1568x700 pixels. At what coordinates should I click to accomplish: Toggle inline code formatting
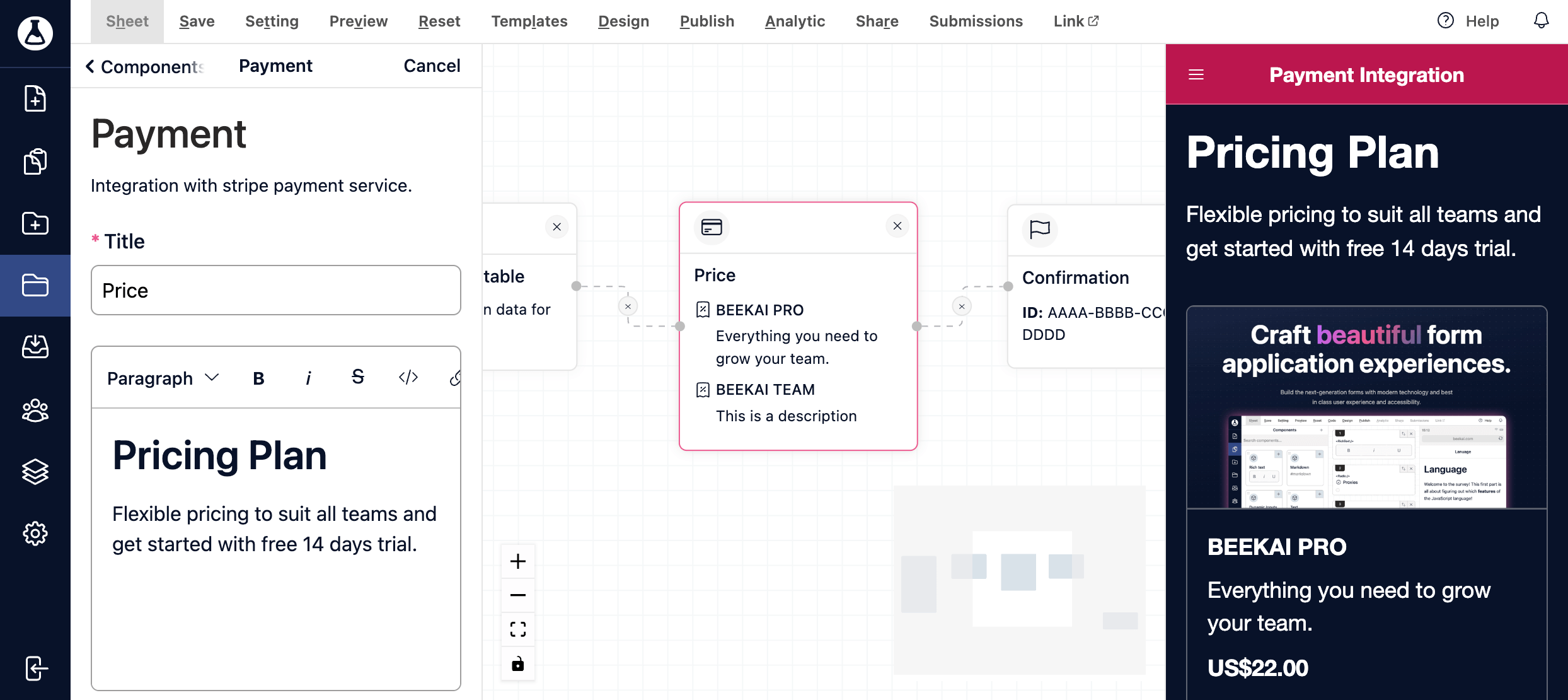pyautogui.click(x=408, y=377)
